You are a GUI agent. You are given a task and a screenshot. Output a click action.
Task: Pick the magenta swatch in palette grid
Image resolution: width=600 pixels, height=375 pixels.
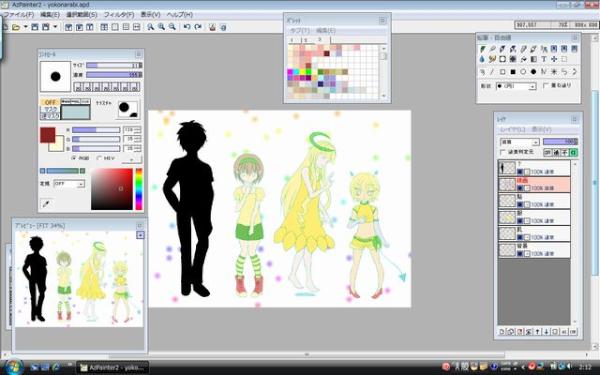tap(290, 72)
